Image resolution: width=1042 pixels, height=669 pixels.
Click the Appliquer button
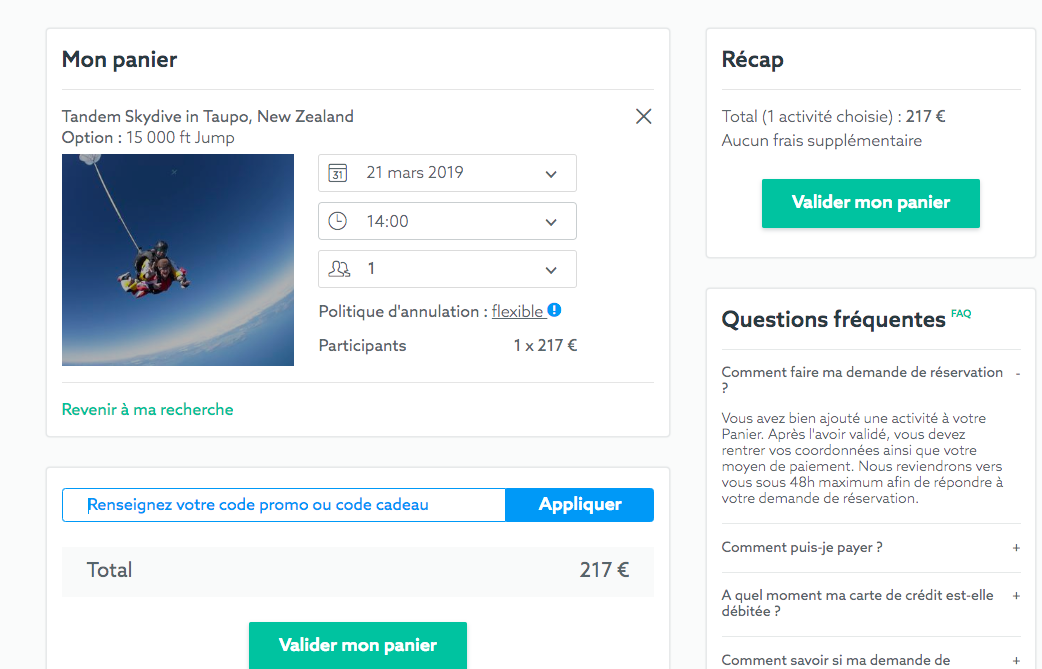(579, 505)
